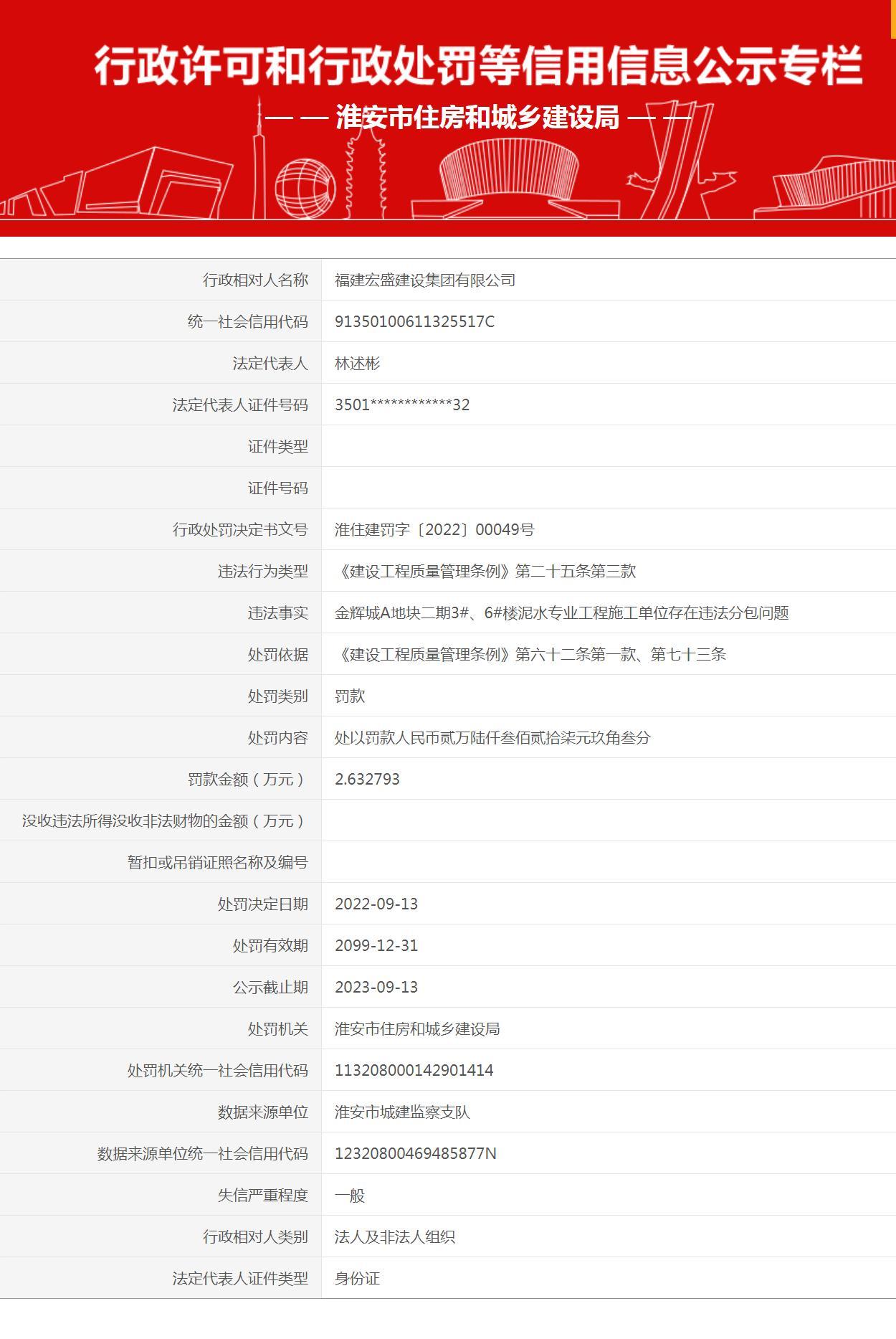Screen dimensions: 896x1339
Task: Click the label 处罚机关统一社会信用代码
Action: point(218,1070)
